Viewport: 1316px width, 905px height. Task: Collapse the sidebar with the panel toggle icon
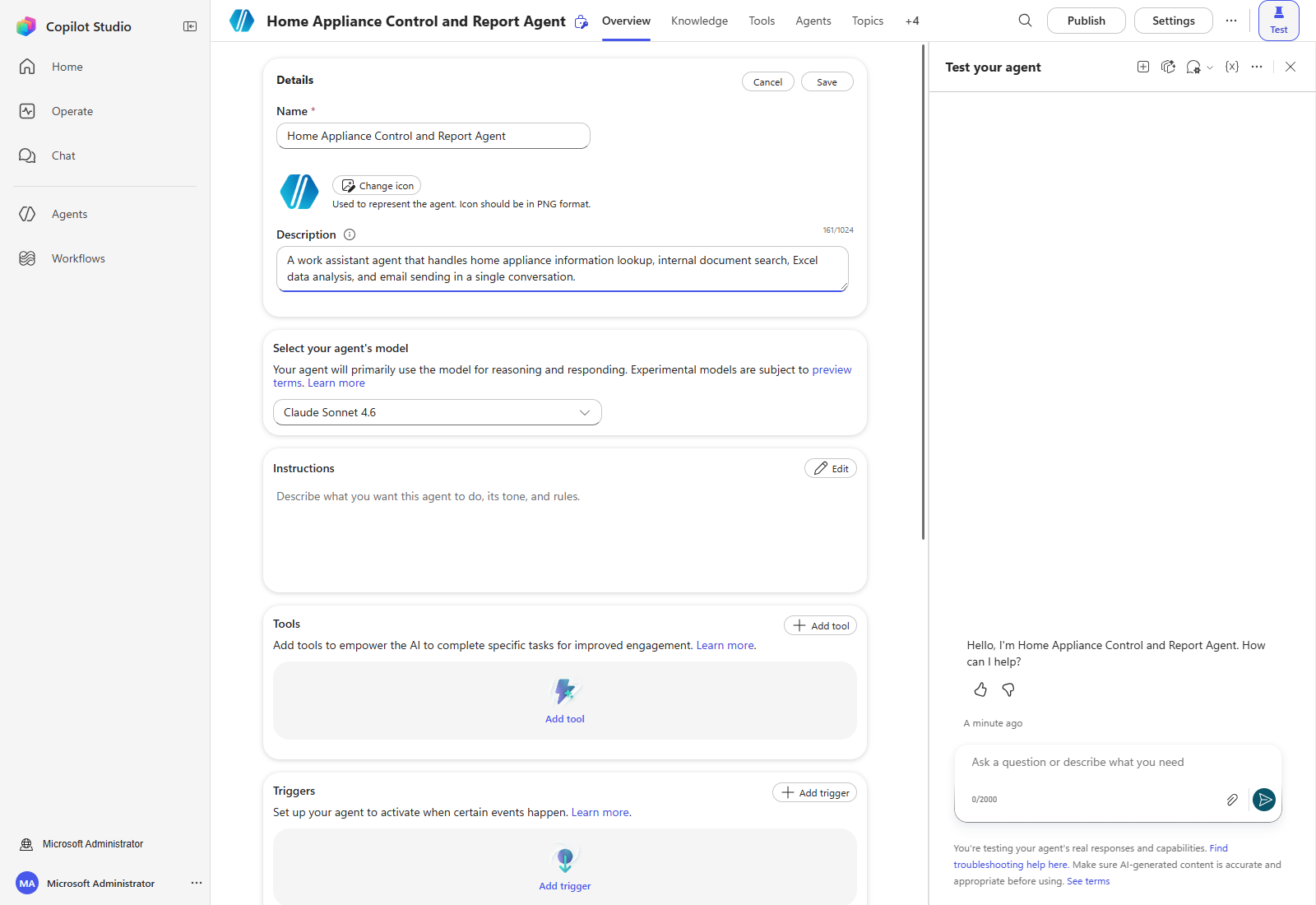[x=190, y=26]
